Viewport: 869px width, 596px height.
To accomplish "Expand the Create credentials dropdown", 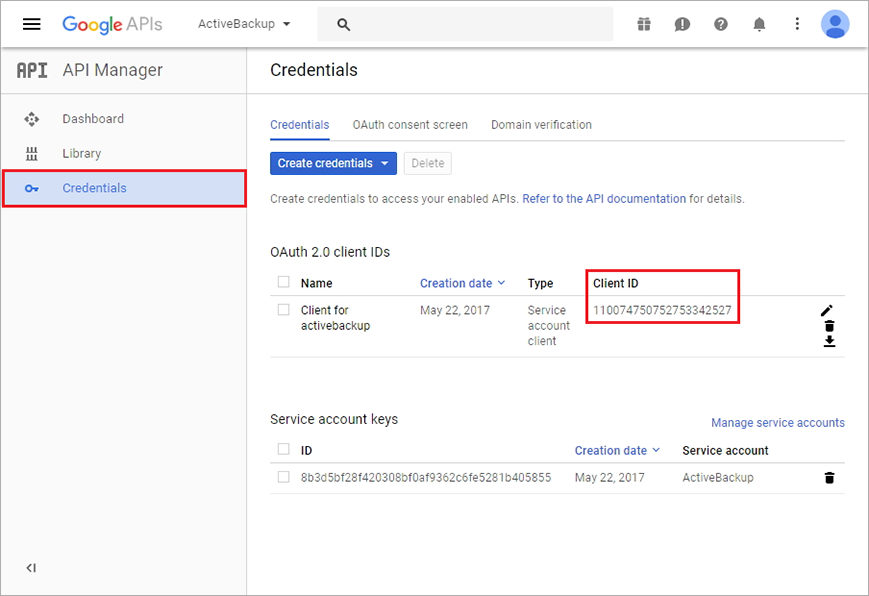I will click(333, 164).
